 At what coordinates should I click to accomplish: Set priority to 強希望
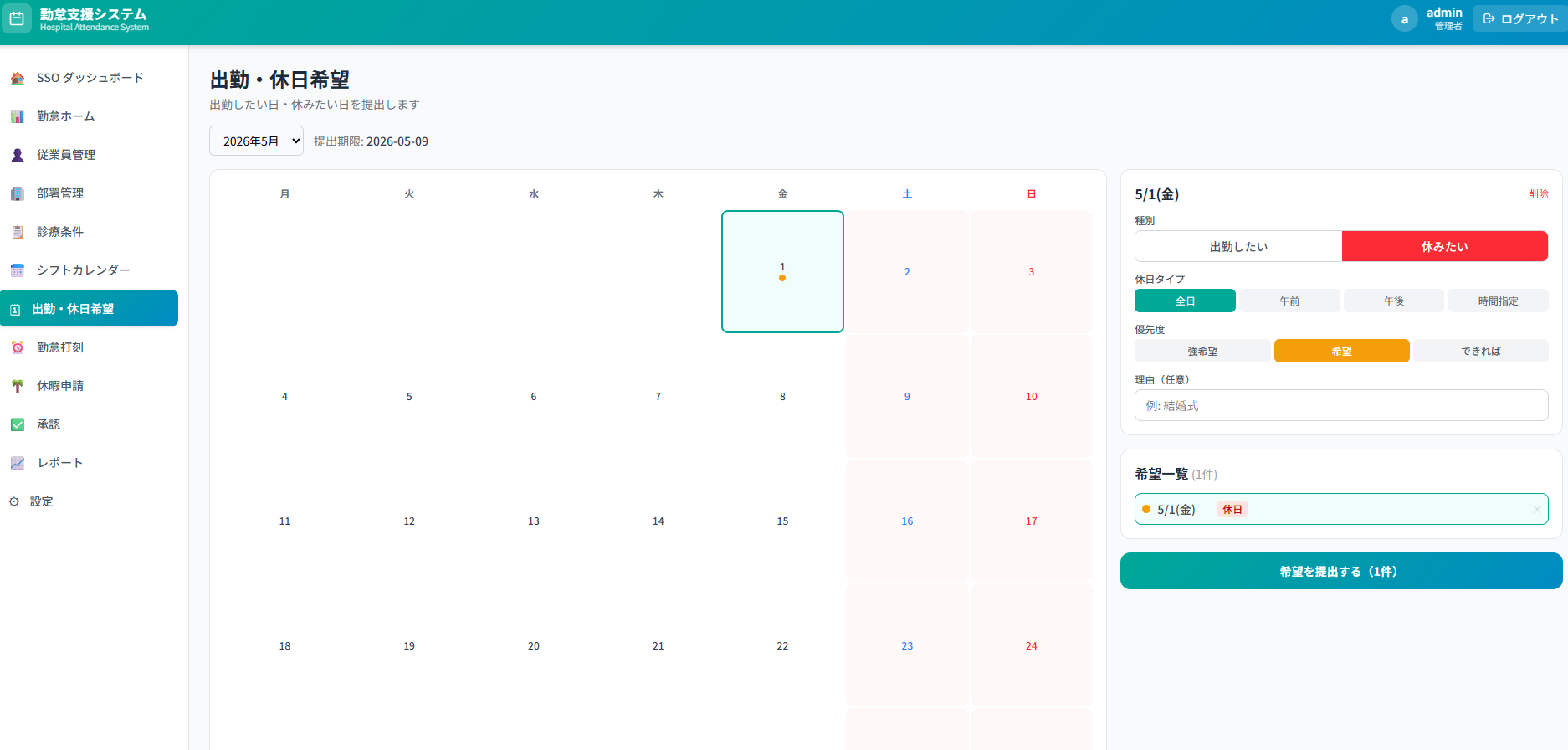[x=1202, y=352]
